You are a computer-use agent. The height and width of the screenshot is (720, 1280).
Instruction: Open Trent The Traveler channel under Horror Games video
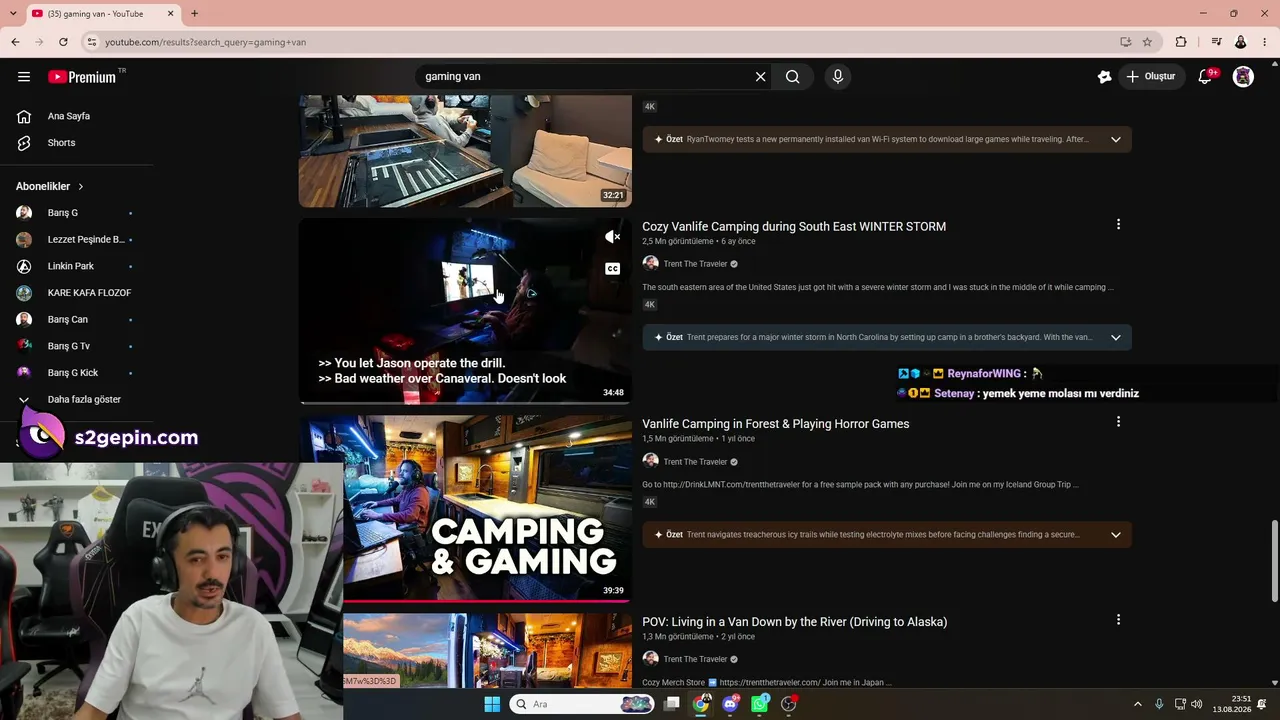[695, 462]
